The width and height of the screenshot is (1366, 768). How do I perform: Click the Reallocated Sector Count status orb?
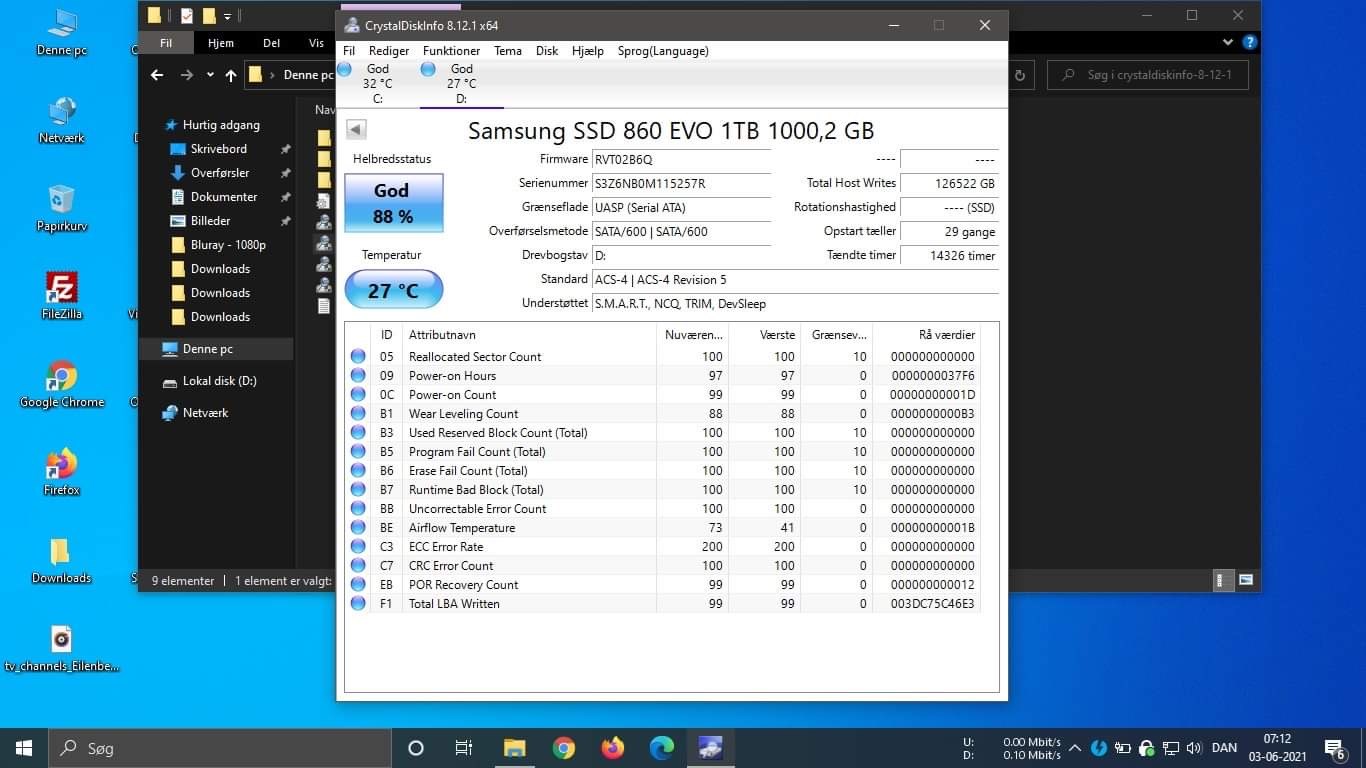(358, 357)
